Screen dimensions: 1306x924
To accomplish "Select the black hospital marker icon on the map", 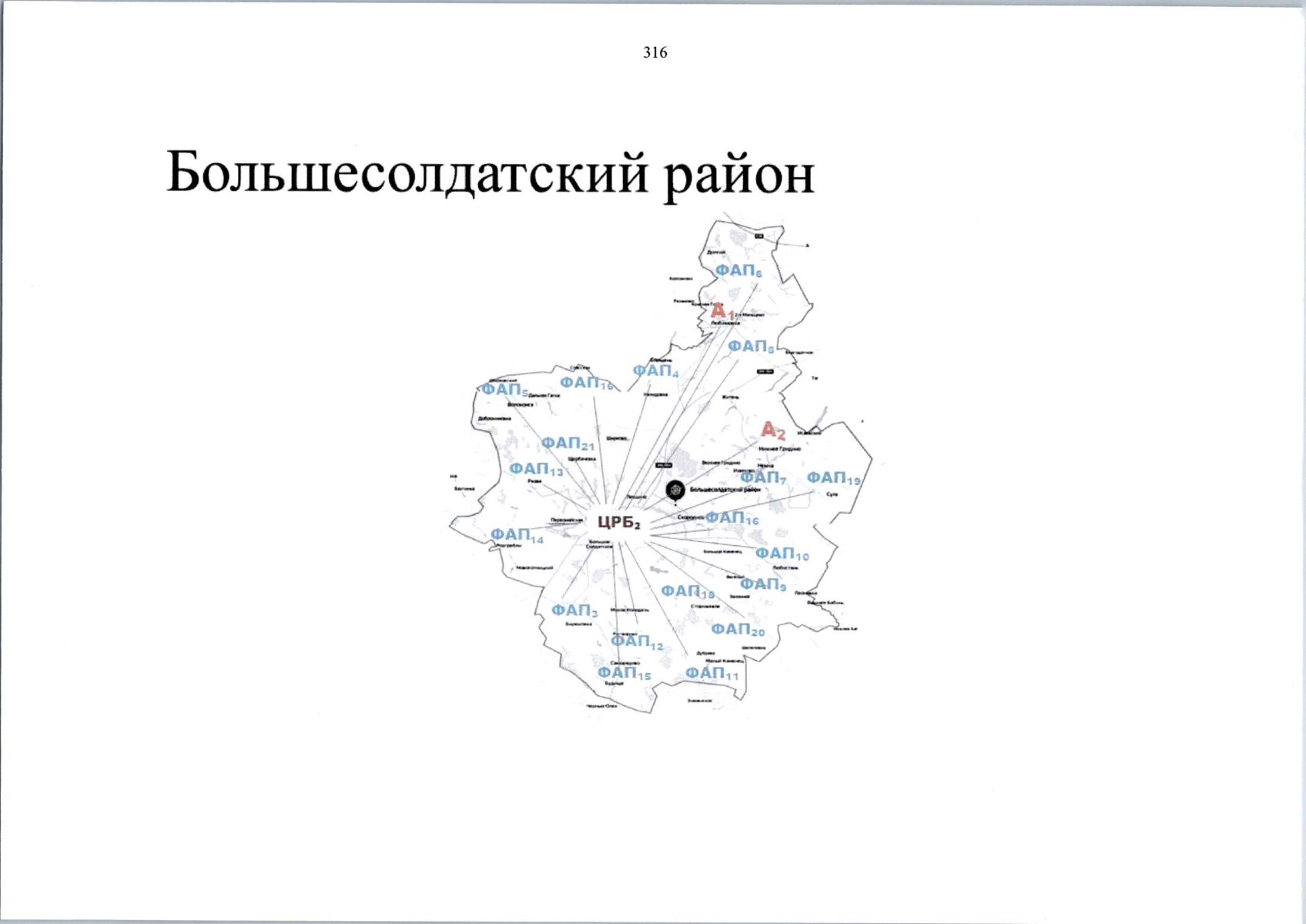I will [674, 490].
